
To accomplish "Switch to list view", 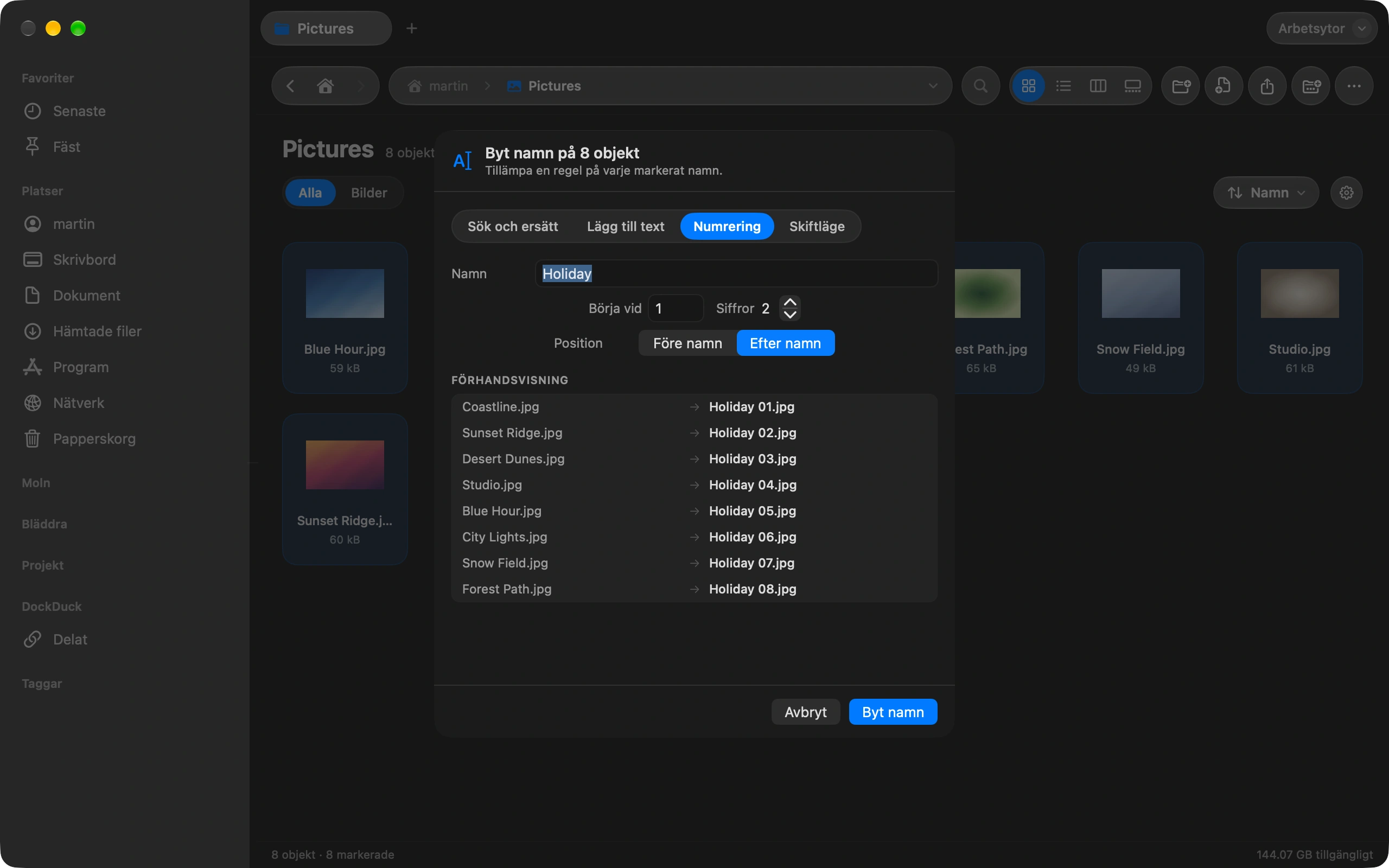I will pos(1063,86).
